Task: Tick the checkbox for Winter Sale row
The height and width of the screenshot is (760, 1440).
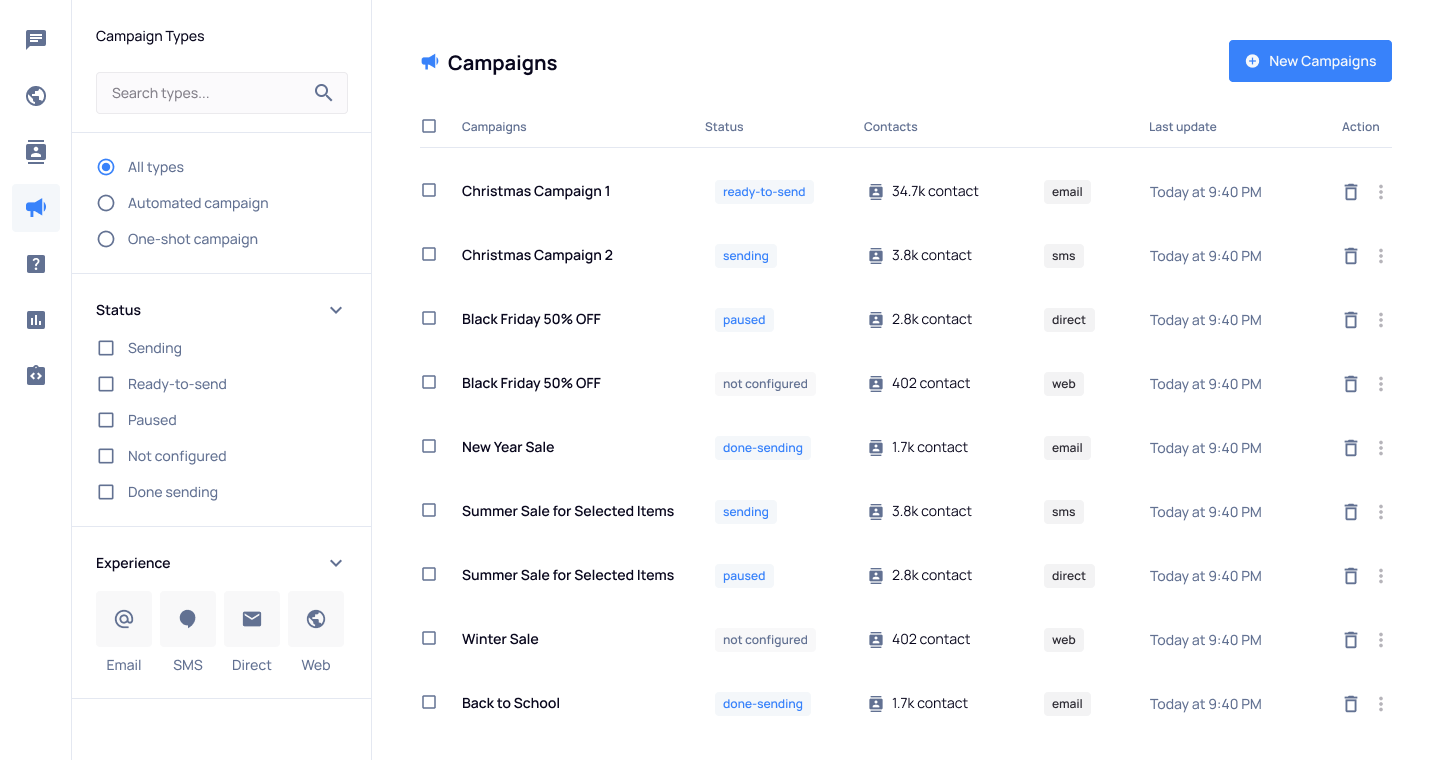Action: click(429, 638)
